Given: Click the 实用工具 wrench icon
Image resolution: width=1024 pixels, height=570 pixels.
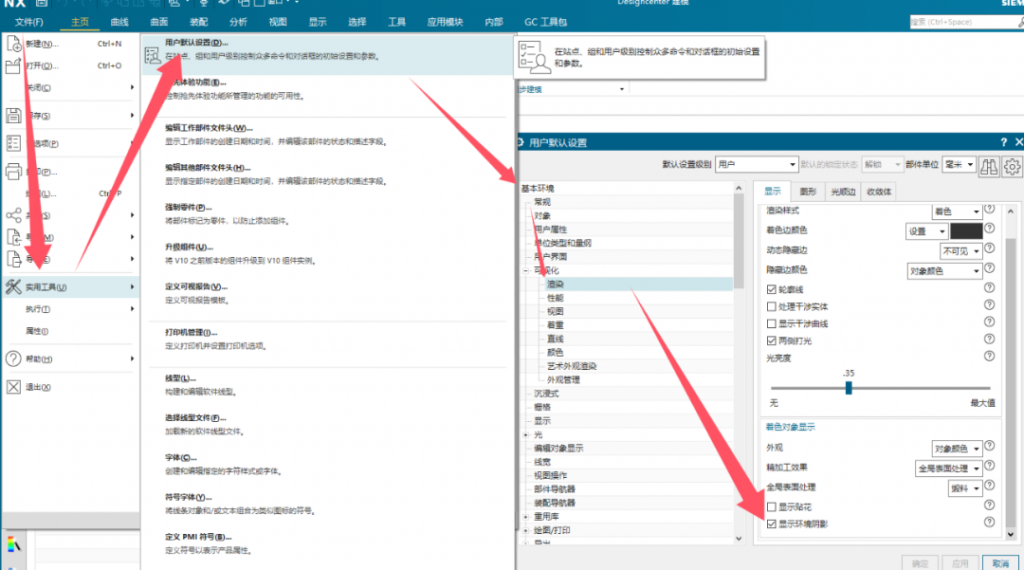Looking at the screenshot, I should tap(14, 287).
